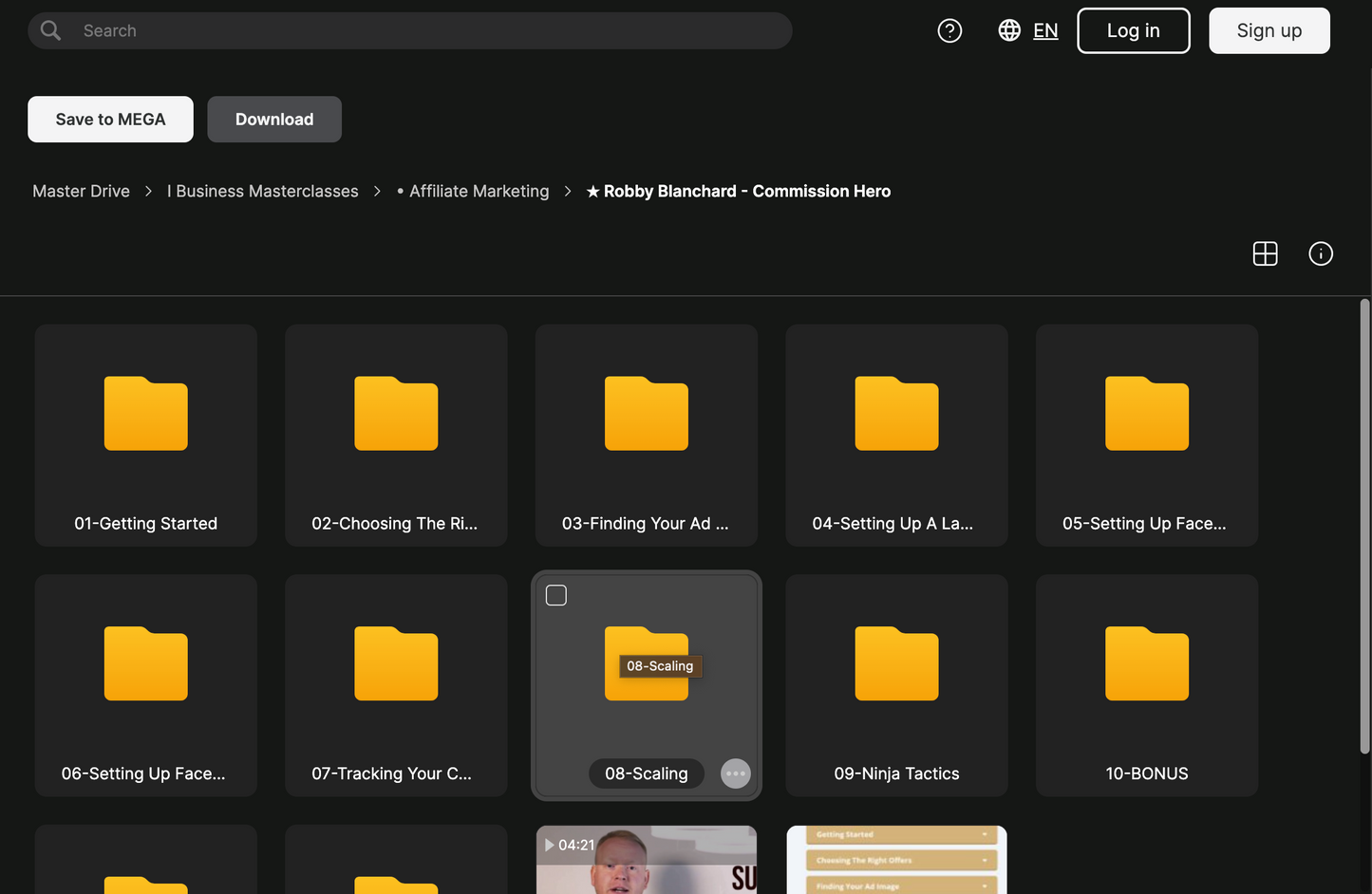The height and width of the screenshot is (894, 1372).
Task: Tick the 08-Scaling folder checkbox
Action: tap(556, 595)
